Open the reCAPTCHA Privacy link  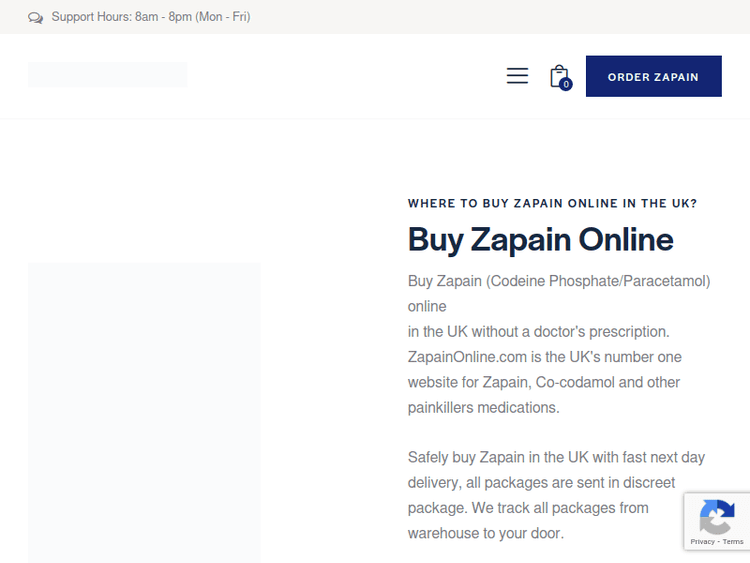tap(702, 541)
